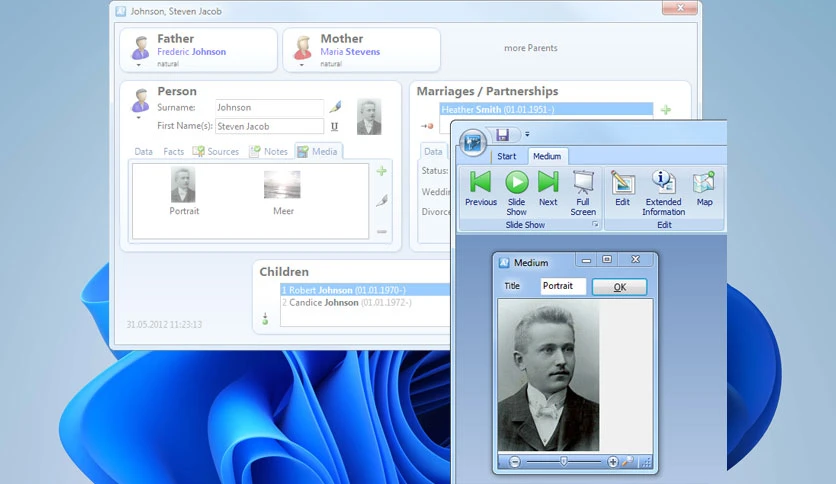This screenshot has height=484, width=836.
Task: Start the Slide Show play button
Action: [517, 182]
